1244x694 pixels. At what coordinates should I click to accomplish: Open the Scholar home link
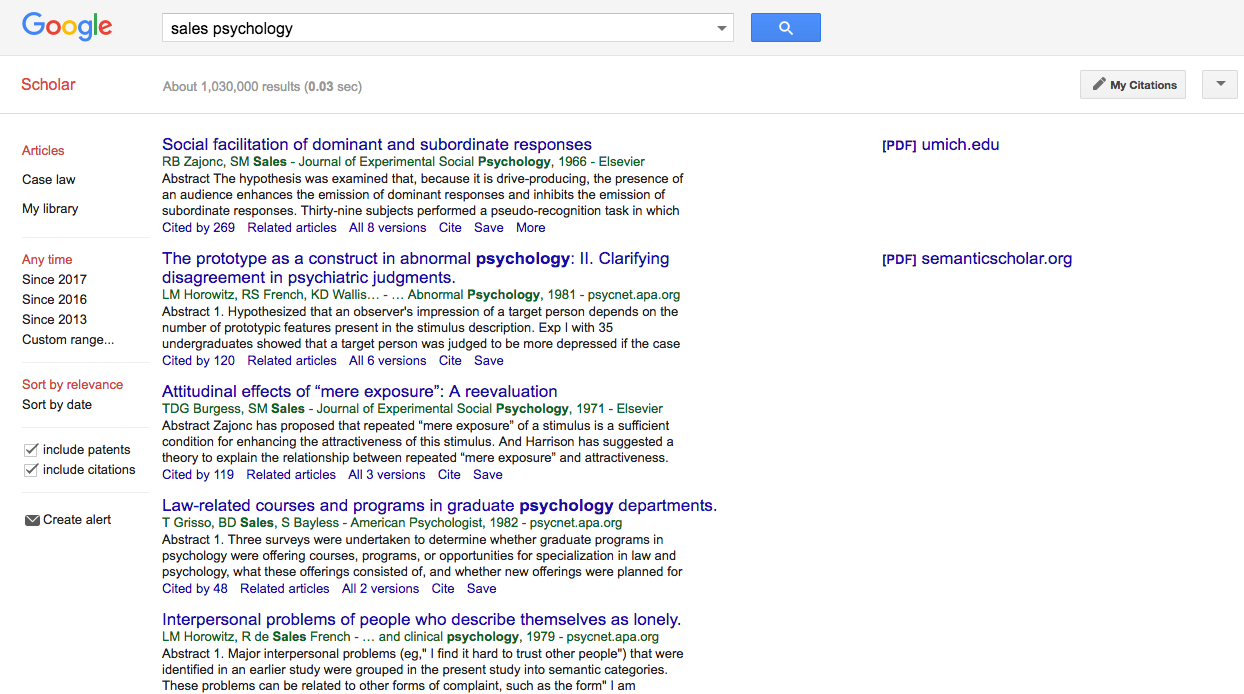(x=48, y=84)
